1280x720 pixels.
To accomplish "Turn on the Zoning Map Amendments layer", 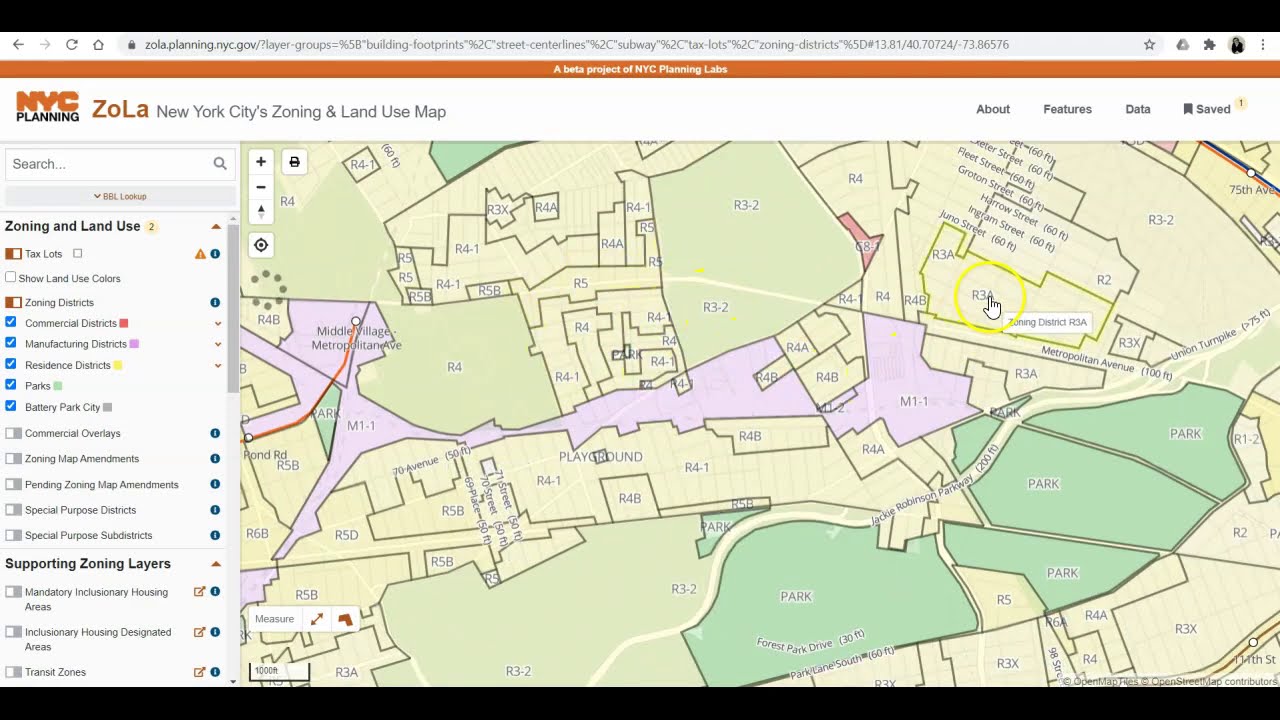I will pos(13,459).
